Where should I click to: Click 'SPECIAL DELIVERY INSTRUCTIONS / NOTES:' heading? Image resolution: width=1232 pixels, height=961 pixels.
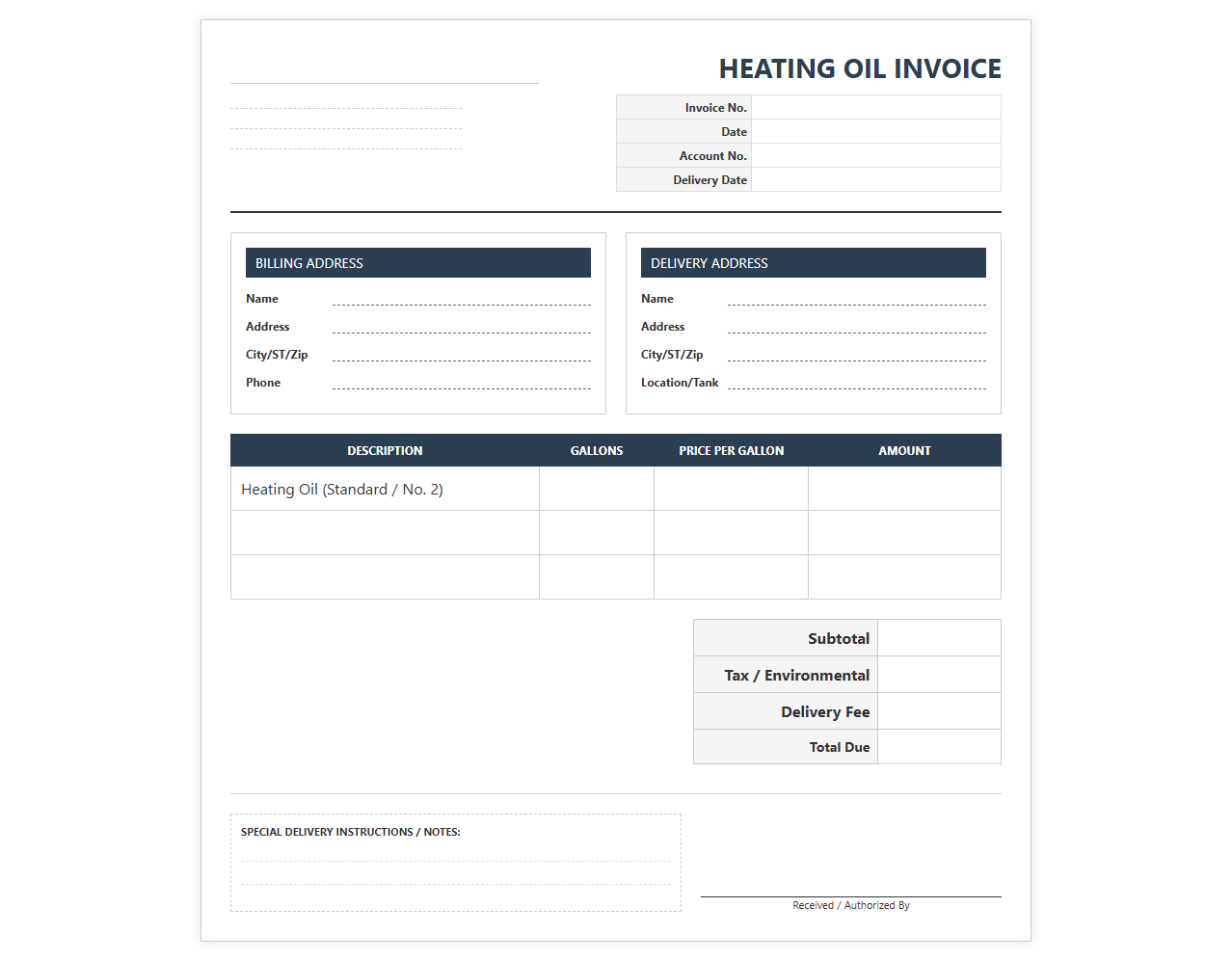click(351, 832)
